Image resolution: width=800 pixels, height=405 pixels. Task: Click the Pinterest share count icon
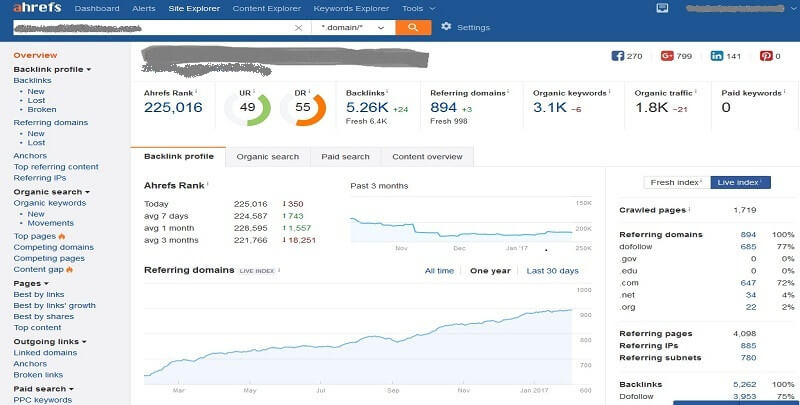(x=766, y=56)
